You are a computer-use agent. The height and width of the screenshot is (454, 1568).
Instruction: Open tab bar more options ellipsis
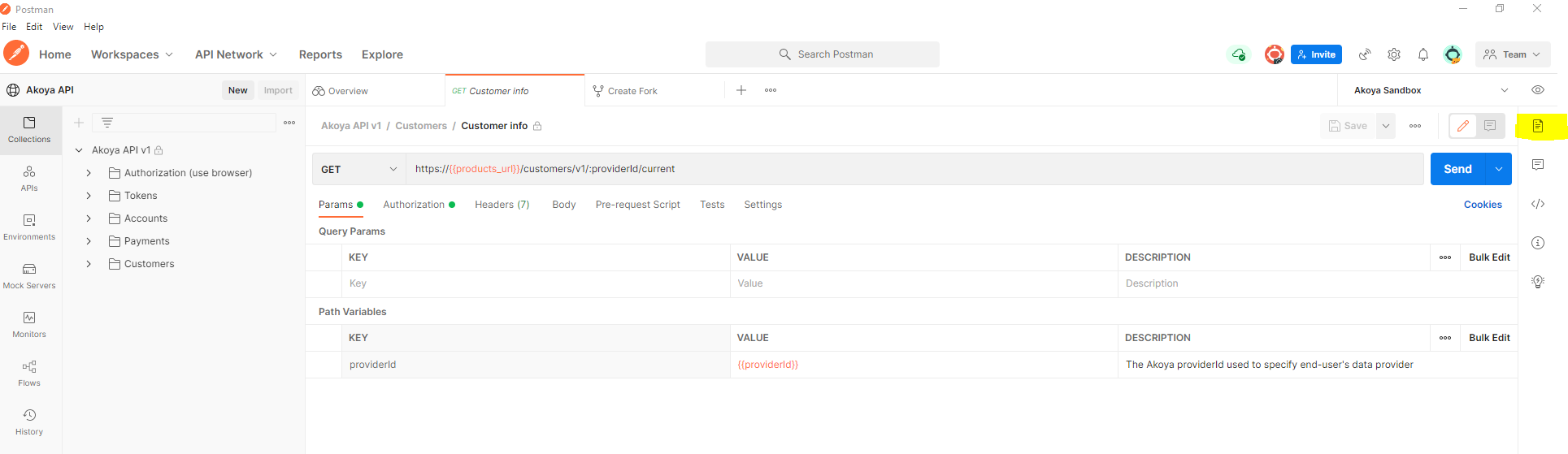click(x=771, y=90)
